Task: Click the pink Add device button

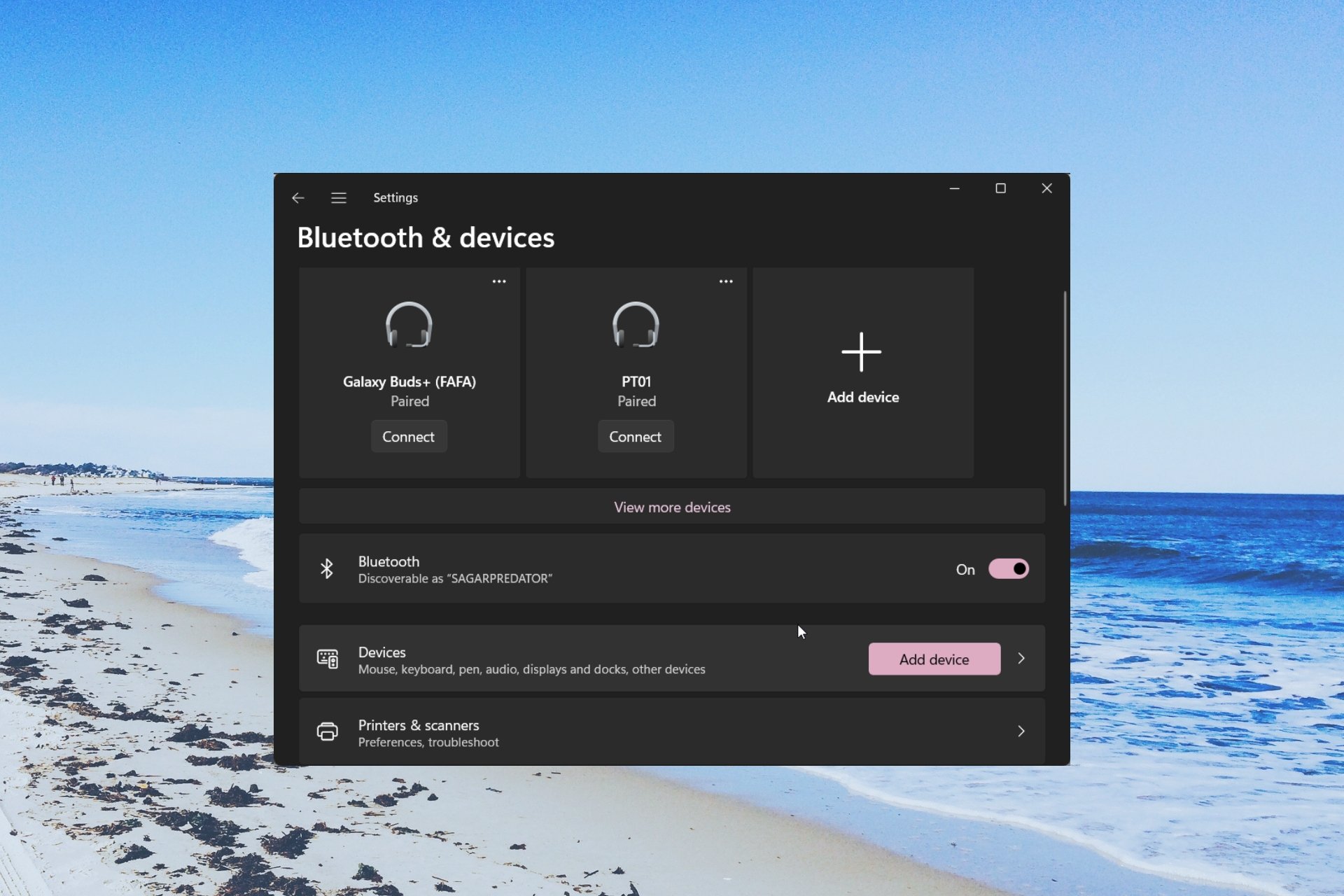Action: [934, 659]
